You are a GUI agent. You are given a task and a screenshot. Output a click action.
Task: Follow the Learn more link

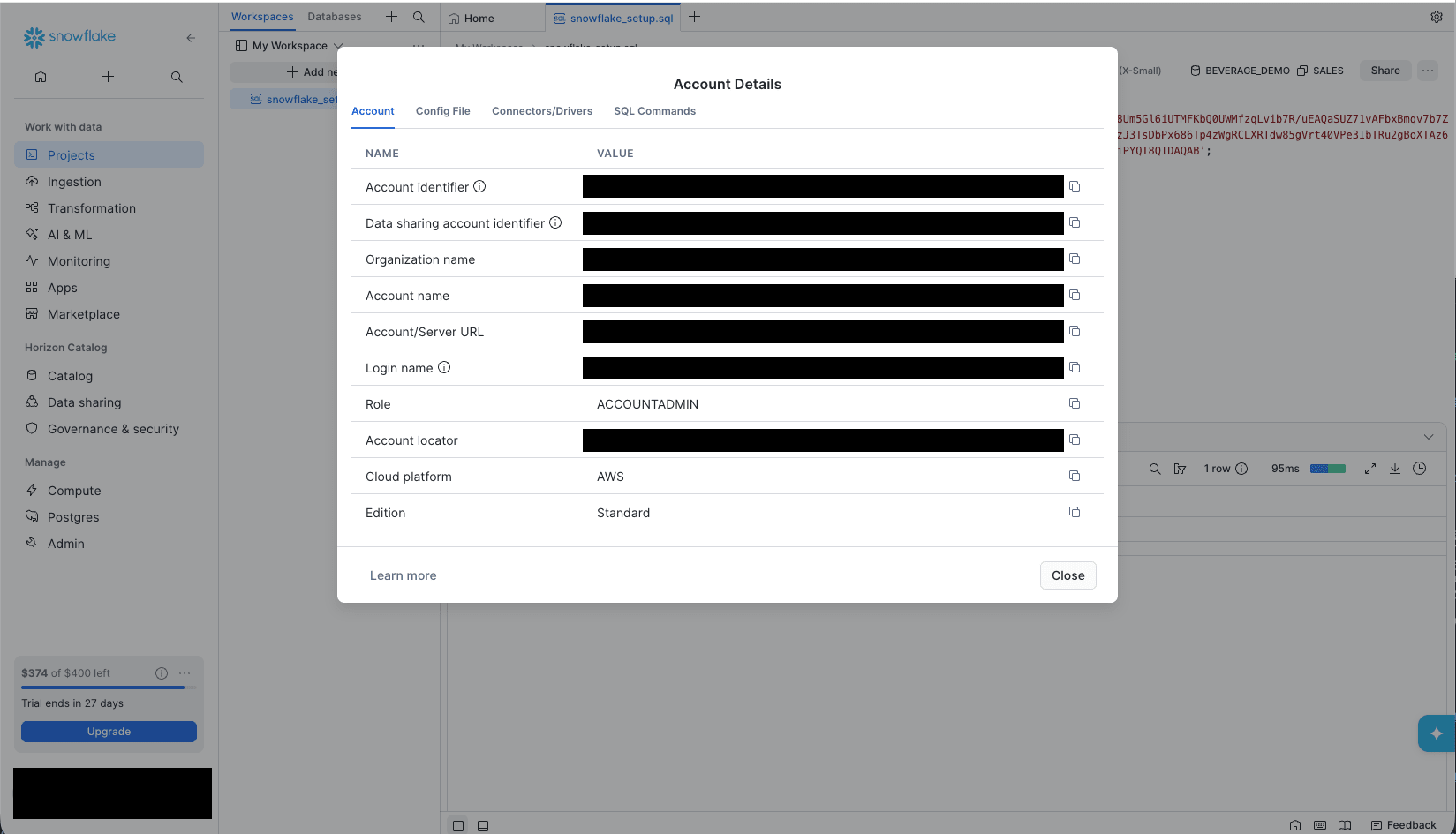[x=404, y=575]
